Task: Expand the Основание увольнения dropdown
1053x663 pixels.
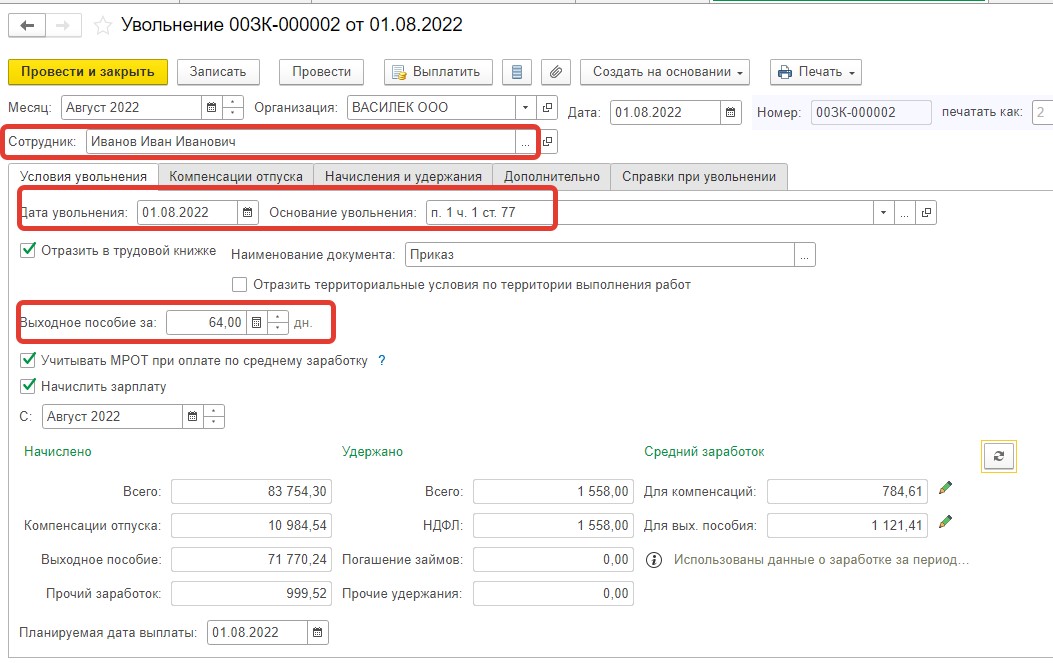Action: tap(883, 213)
